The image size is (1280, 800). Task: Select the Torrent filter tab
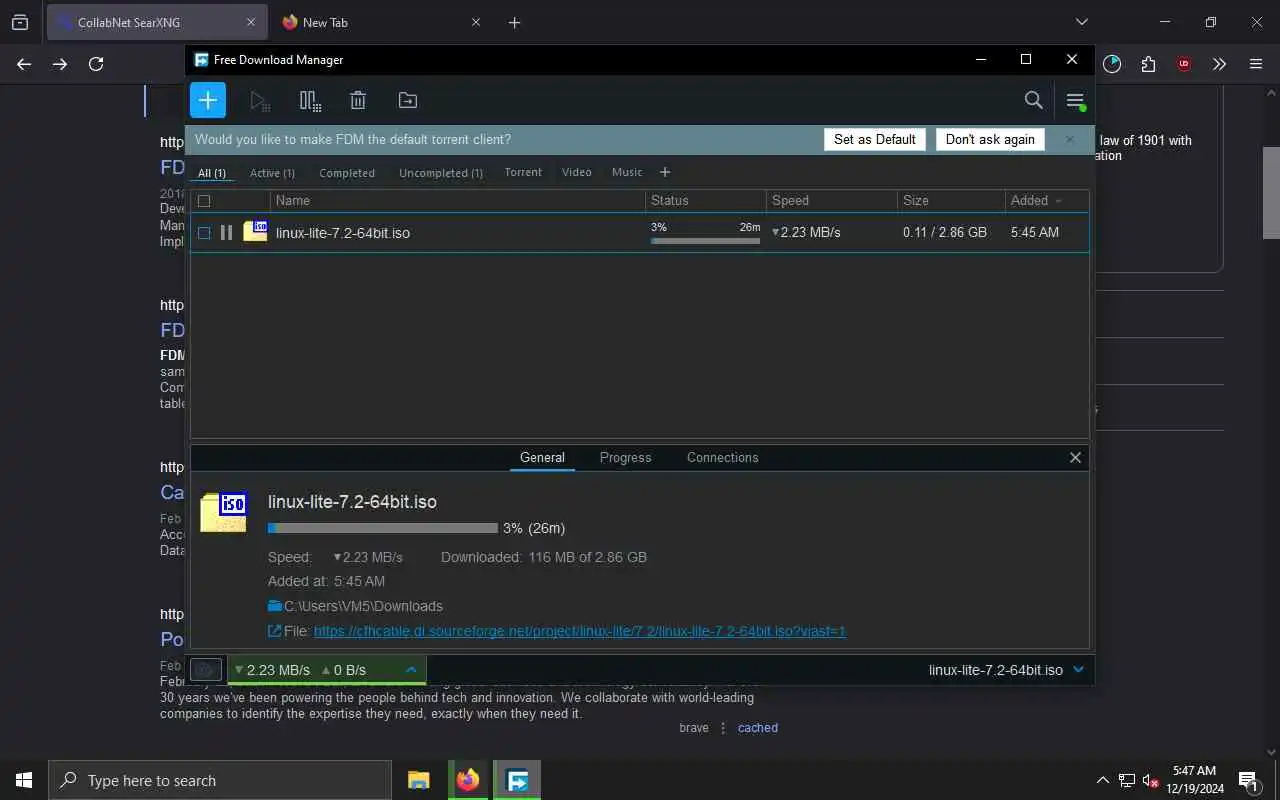[x=523, y=172]
